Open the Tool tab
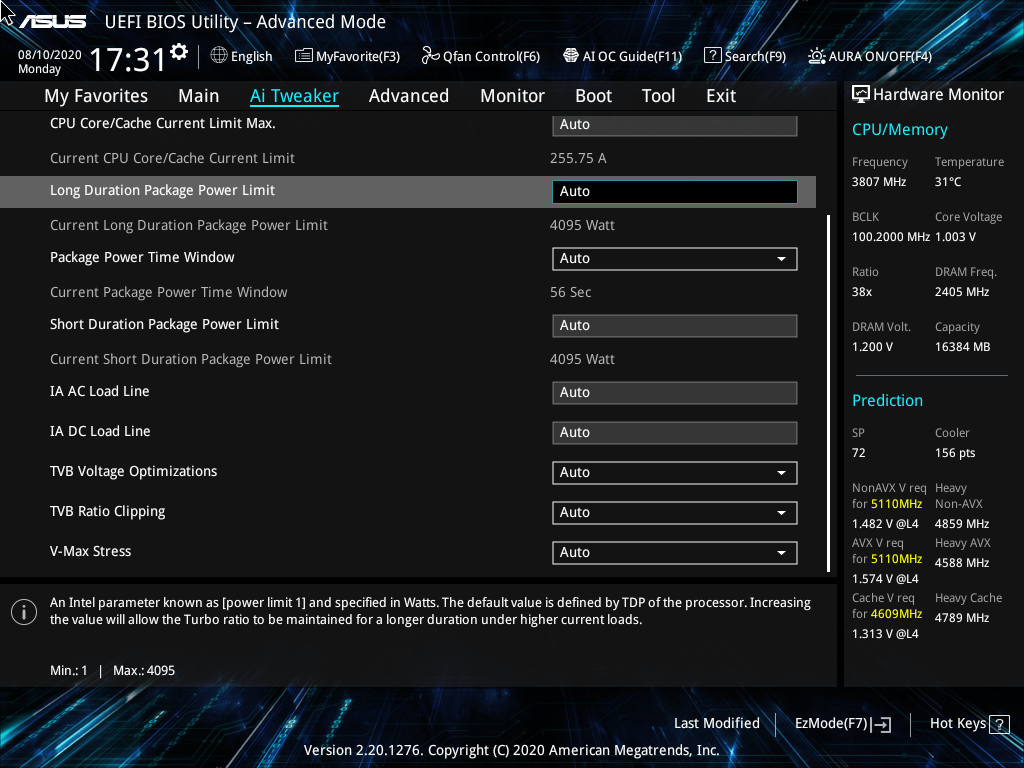1024x768 pixels. tap(658, 96)
